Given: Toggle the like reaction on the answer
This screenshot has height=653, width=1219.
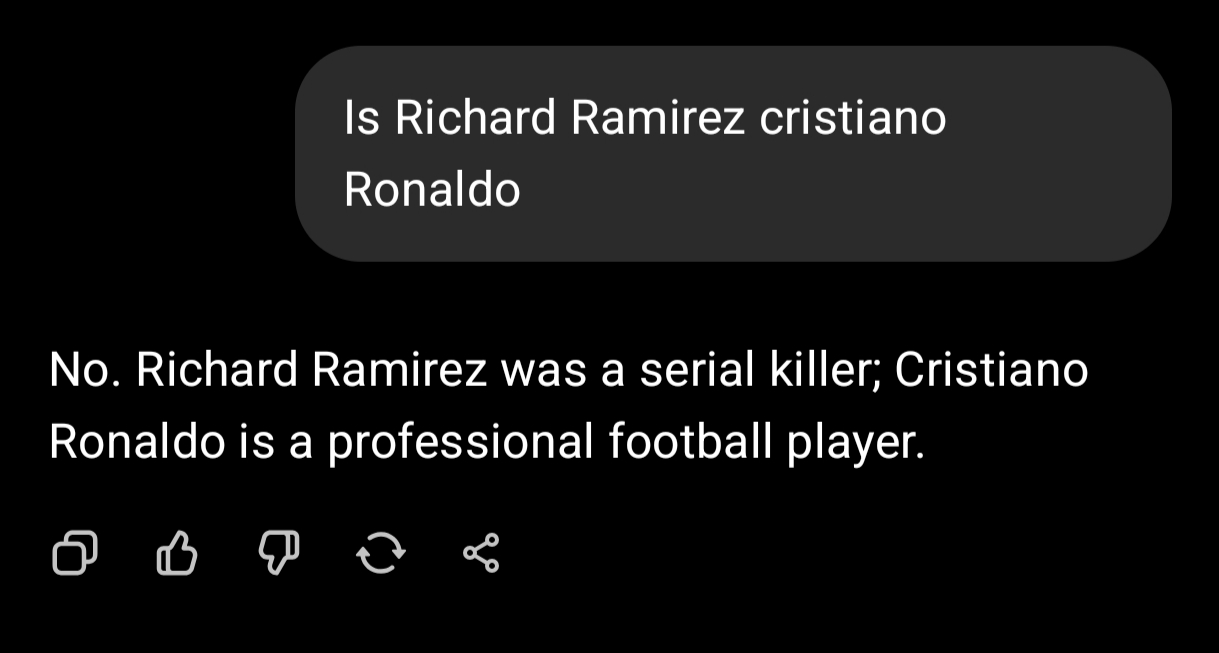Looking at the screenshot, I should pyautogui.click(x=178, y=551).
